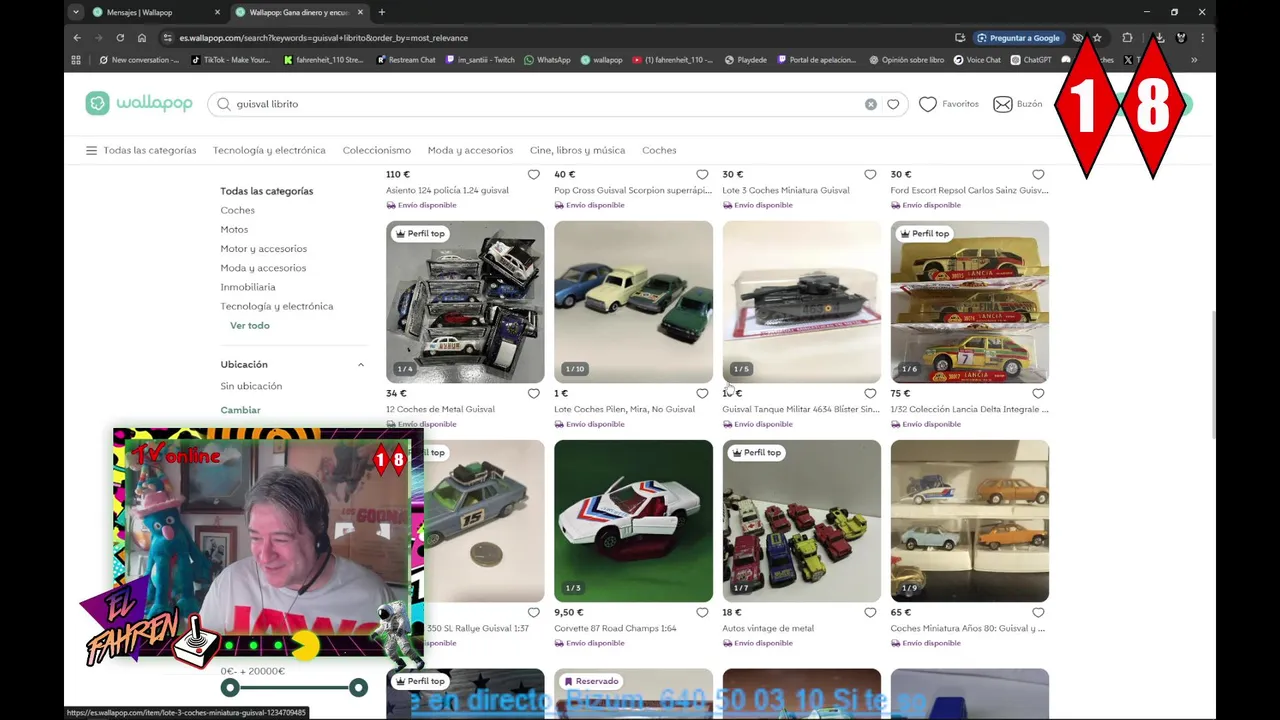1280x720 pixels.
Task: Open a new browser tab with the plus
Action: [x=381, y=12]
